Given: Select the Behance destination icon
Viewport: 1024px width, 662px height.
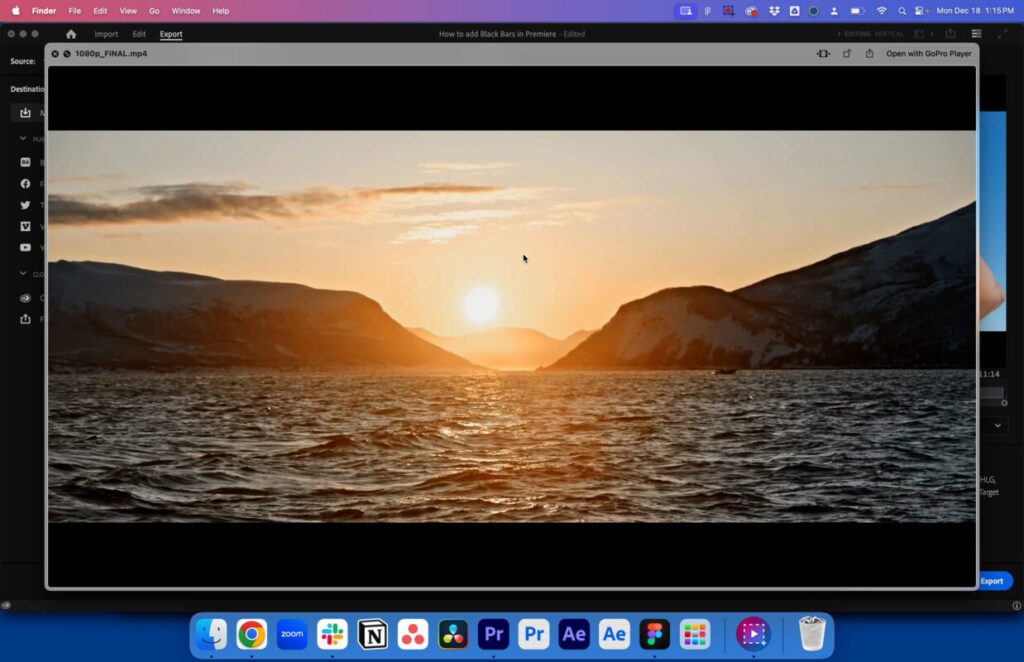Looking at the screenshot, I should 25,162.
